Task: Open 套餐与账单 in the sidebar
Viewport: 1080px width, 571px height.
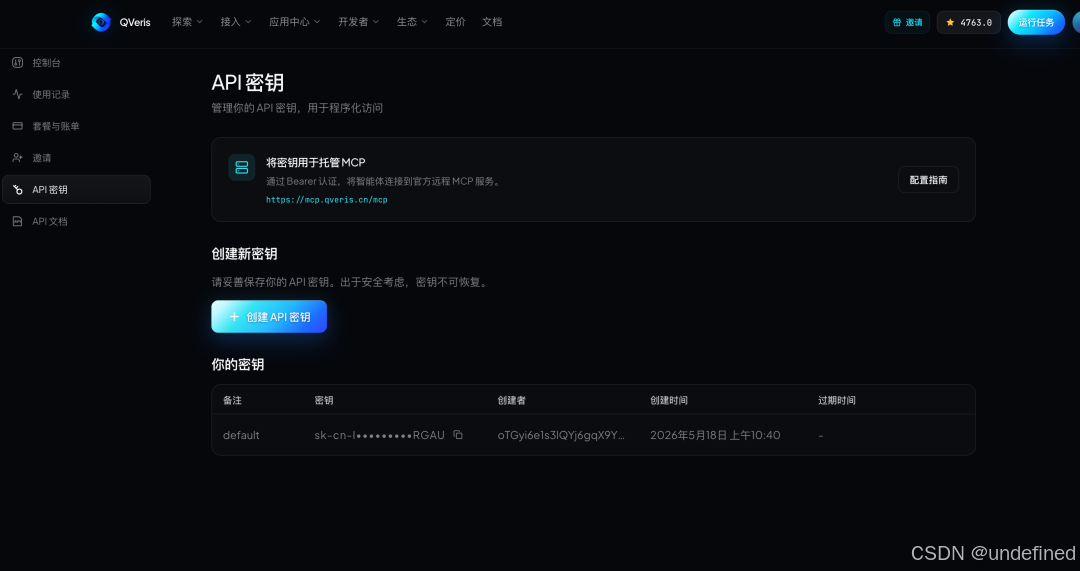Action: pyautogui.click(x=76, y=126)
